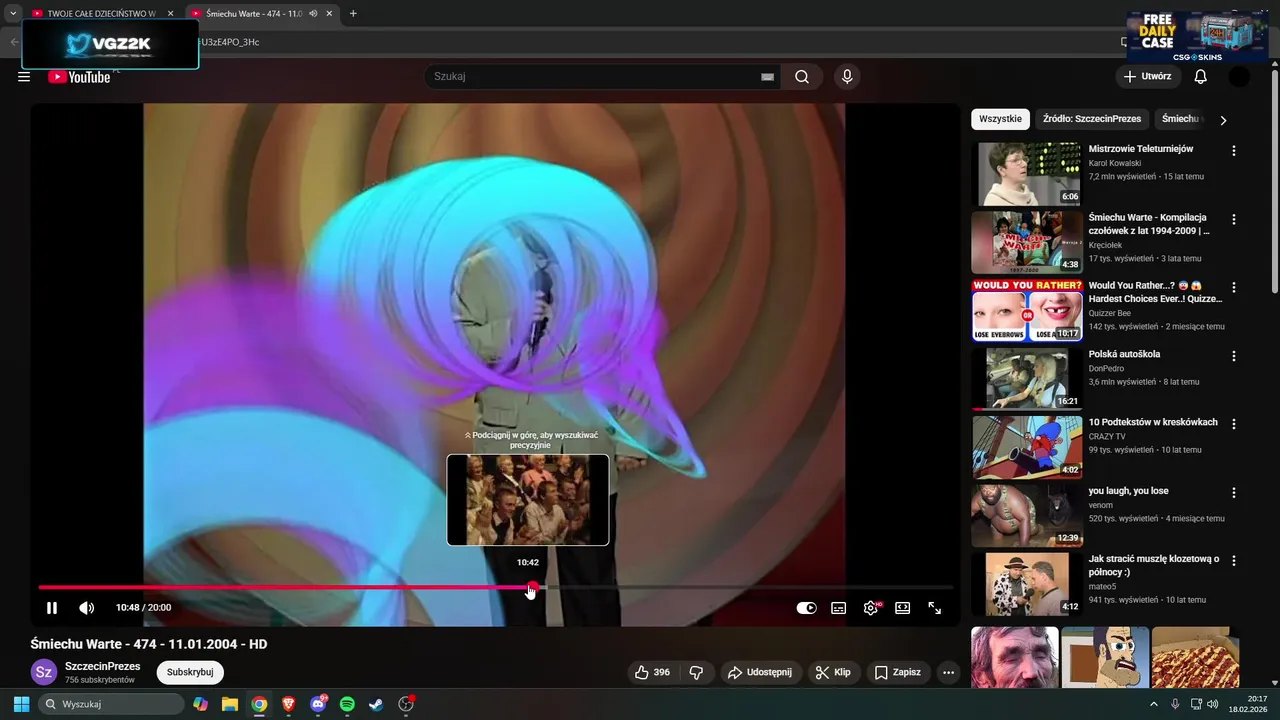Open File Explorer from the taskbar
The image size is (1280, 720).
pos(230,704)
